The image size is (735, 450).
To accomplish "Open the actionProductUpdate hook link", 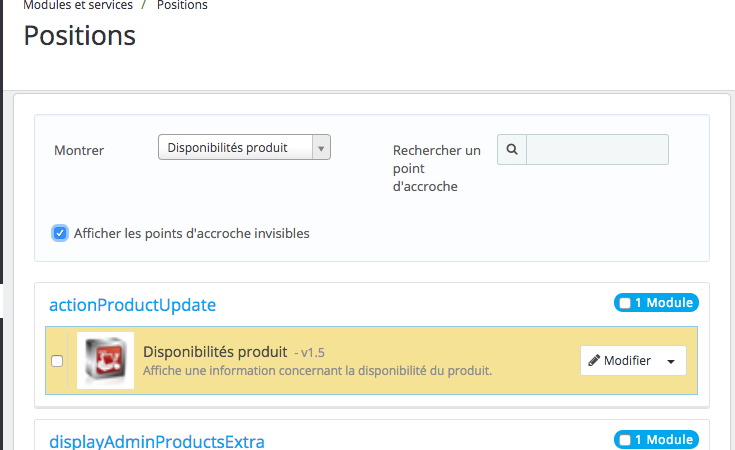I will (132, 305).
